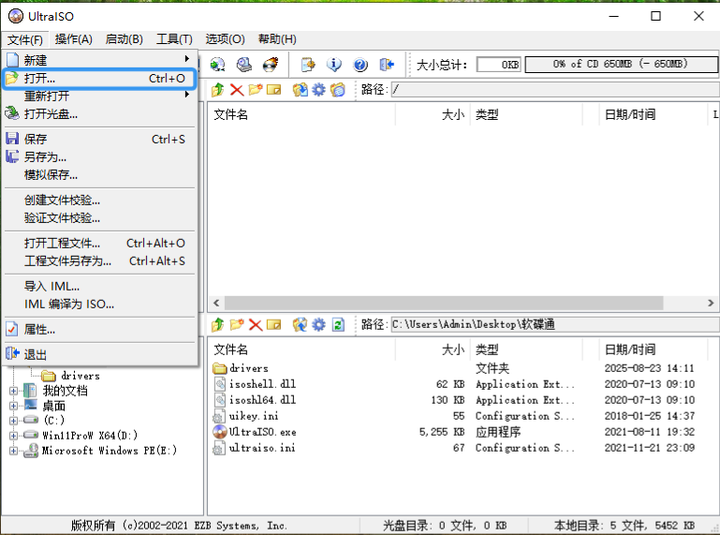The image size is (720, 535).
Task: Open the 新建 submenu arrow
Action: click(x=186, y=59)
